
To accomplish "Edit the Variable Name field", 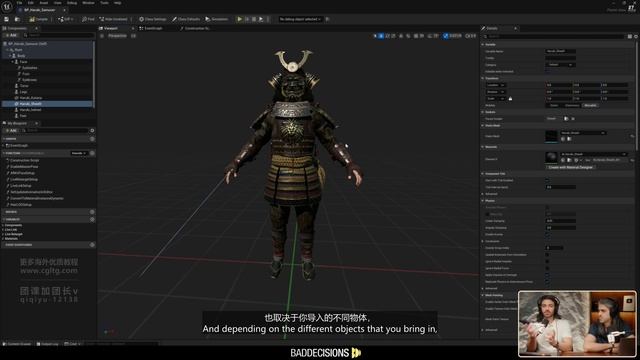I will click(560, 51).
